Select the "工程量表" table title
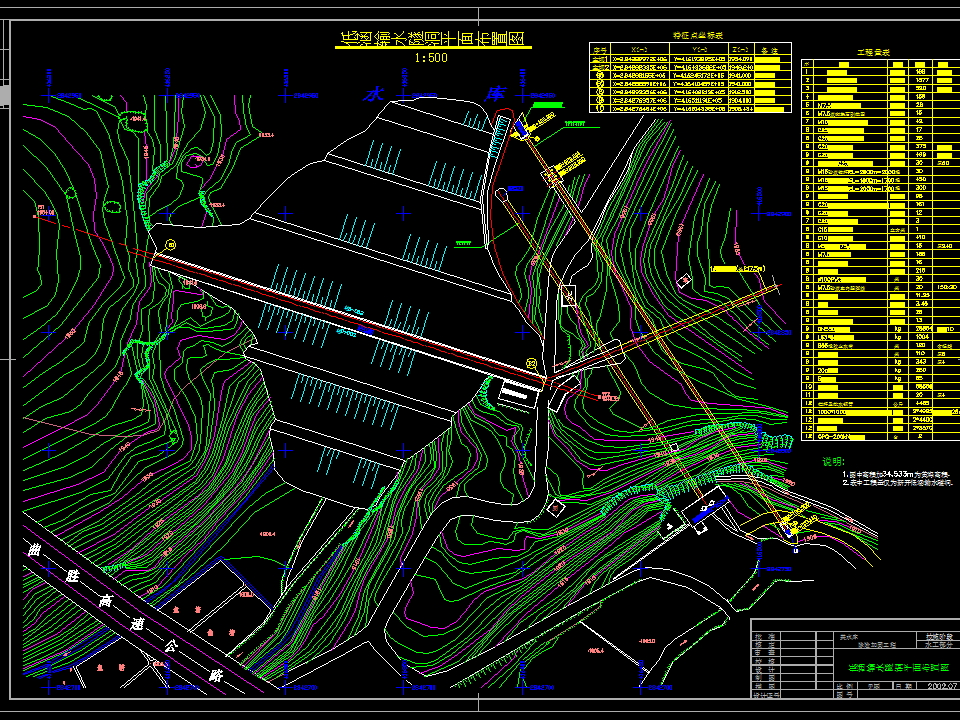The width and height of the screenshot is (960, 720). [x=873, y=53]
